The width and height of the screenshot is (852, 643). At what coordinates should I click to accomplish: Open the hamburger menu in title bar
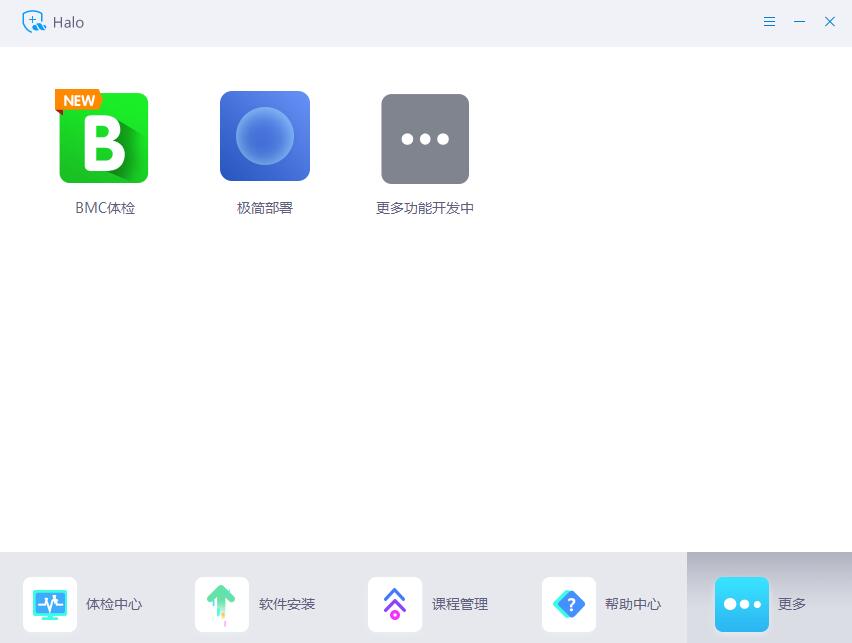pos(769,22)
